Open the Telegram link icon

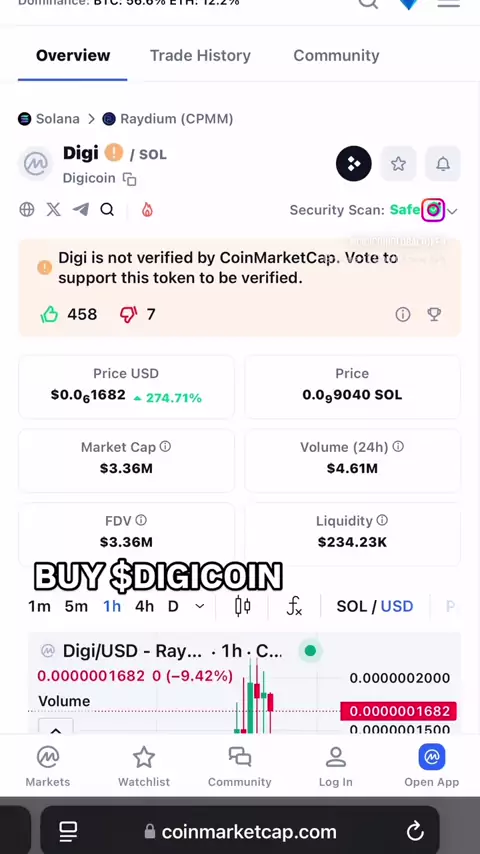pyautogui.click(x=80, y=210)
